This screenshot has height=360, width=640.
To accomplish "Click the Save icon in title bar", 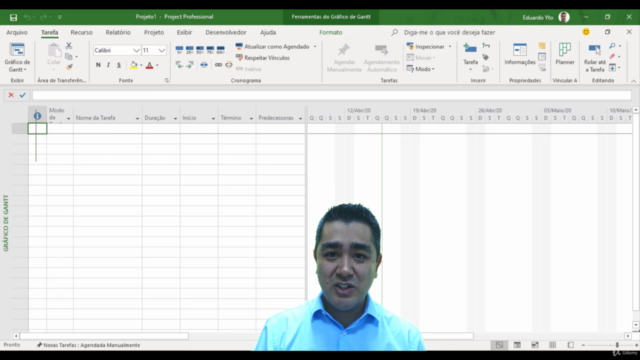I will tap(13, 17).
